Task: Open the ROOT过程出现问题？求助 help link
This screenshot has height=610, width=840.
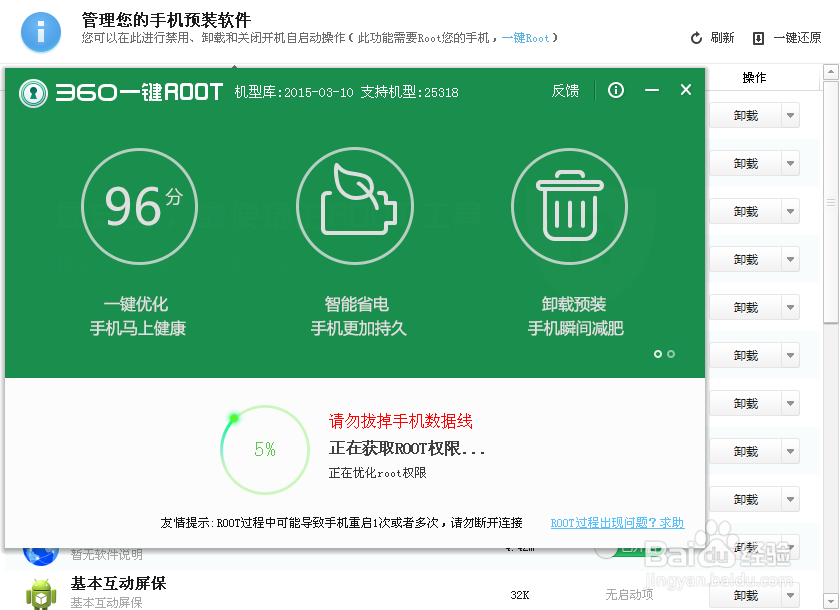Action: click(x=617, y=523)
